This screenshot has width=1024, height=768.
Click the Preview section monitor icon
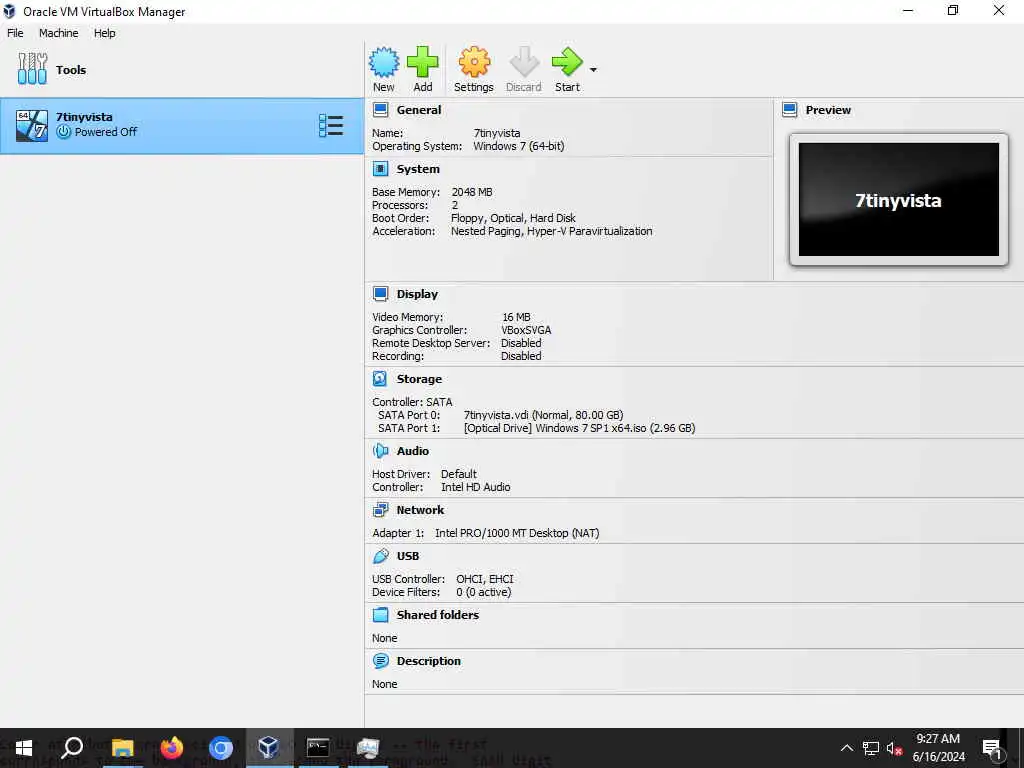[790, 110]
